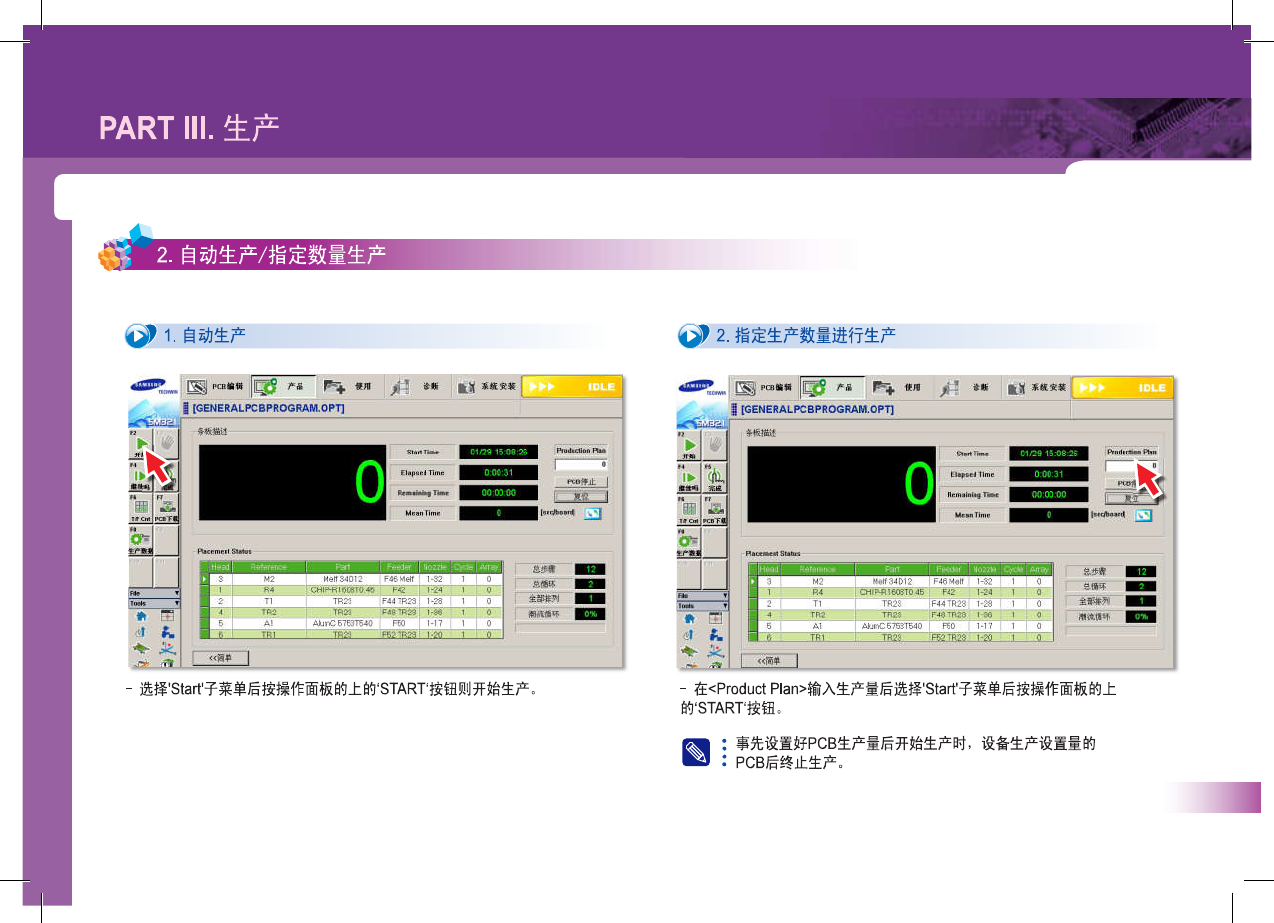Click progress bar below 潮流循环 in screenshot 2
Screen dimensions: 1274x923
click(1111, 631)
